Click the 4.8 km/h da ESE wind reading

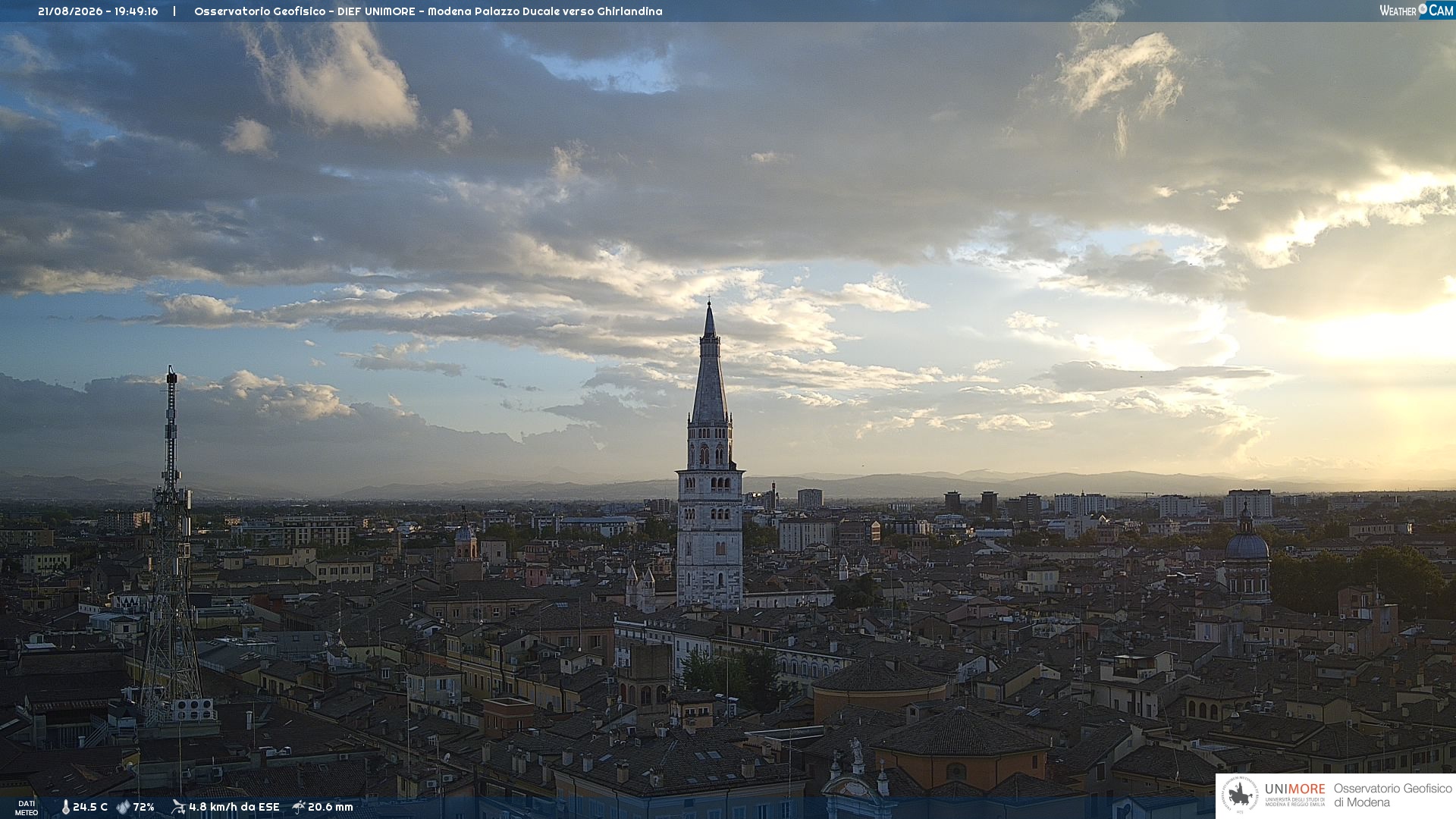point(234,807)
